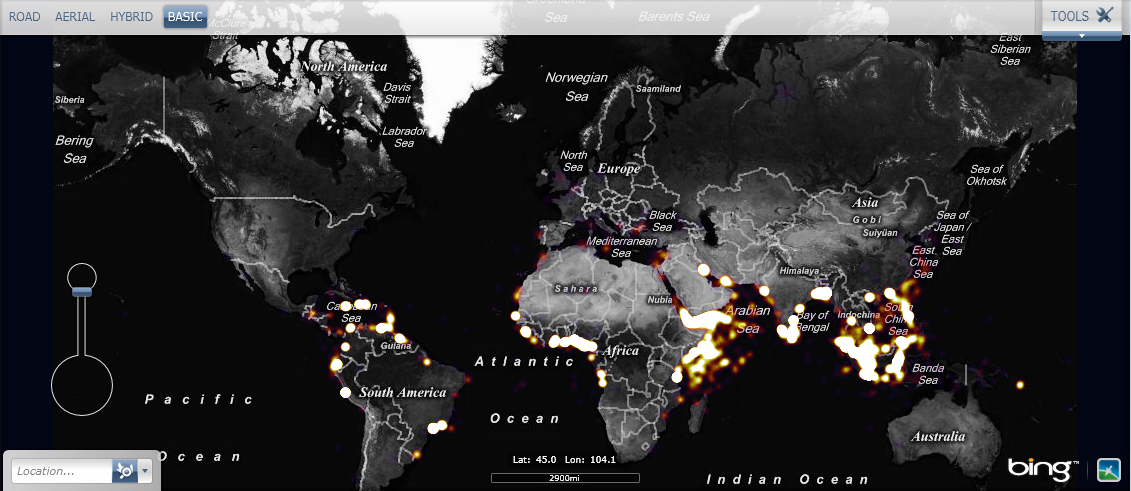Viewport: 1131px width, 491px height.
Task: Click the blue square icon beside Bing logo
Action: click(1109, 469)
